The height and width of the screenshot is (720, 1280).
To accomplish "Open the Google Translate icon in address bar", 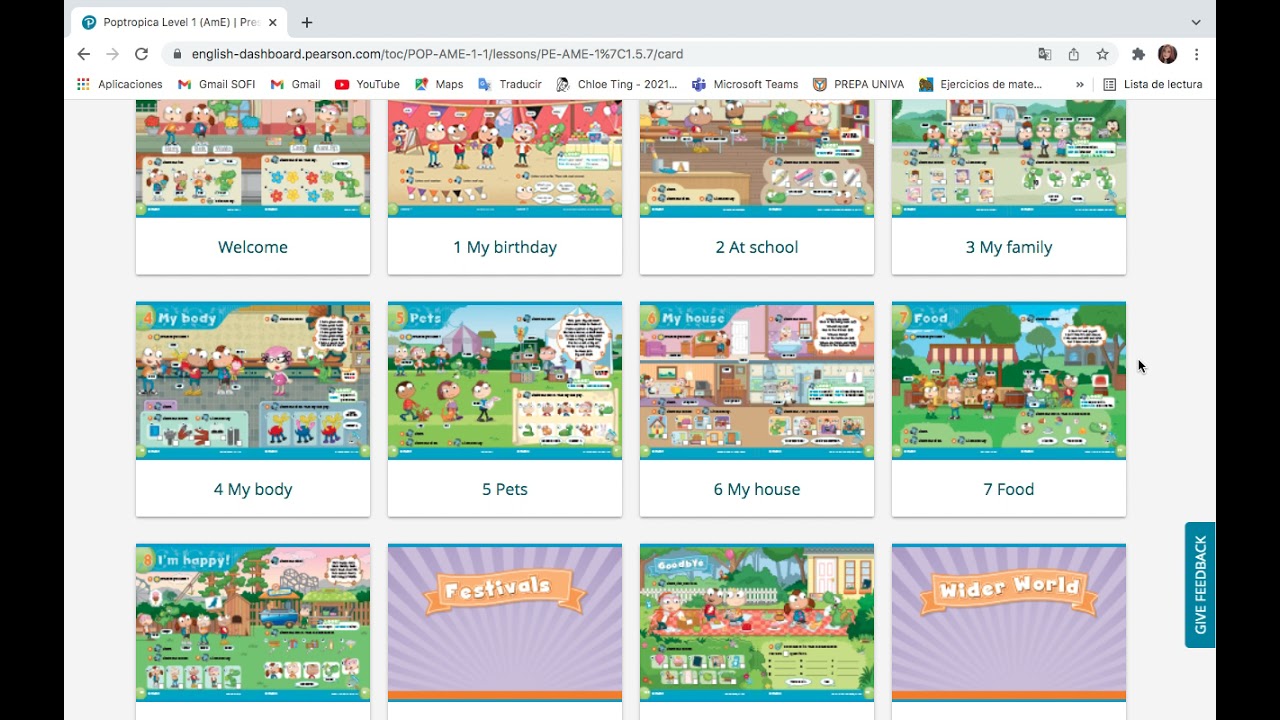I will coord(1044,54).
